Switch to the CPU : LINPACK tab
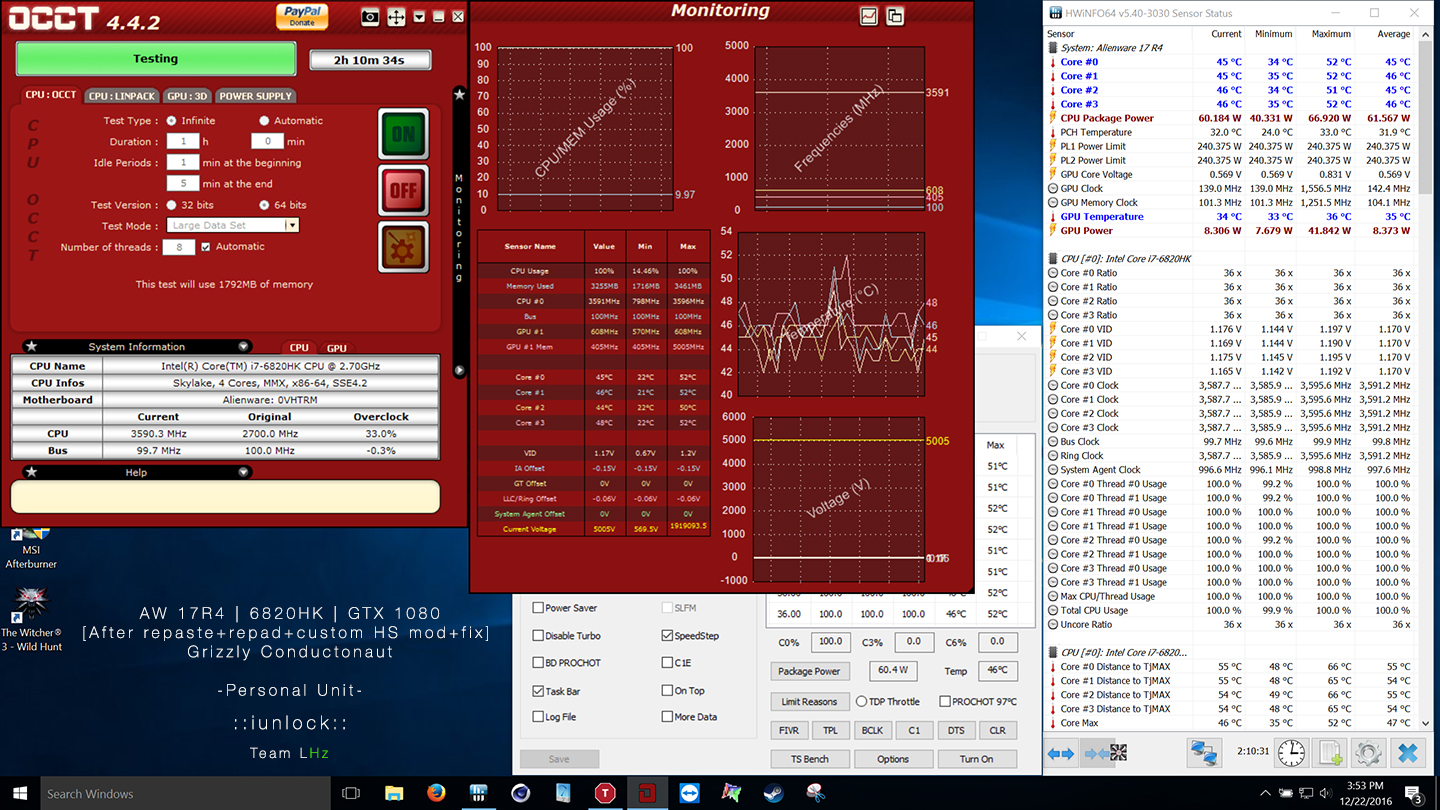This screenshot has height=810, width=1440. click(x=121, y=96)
